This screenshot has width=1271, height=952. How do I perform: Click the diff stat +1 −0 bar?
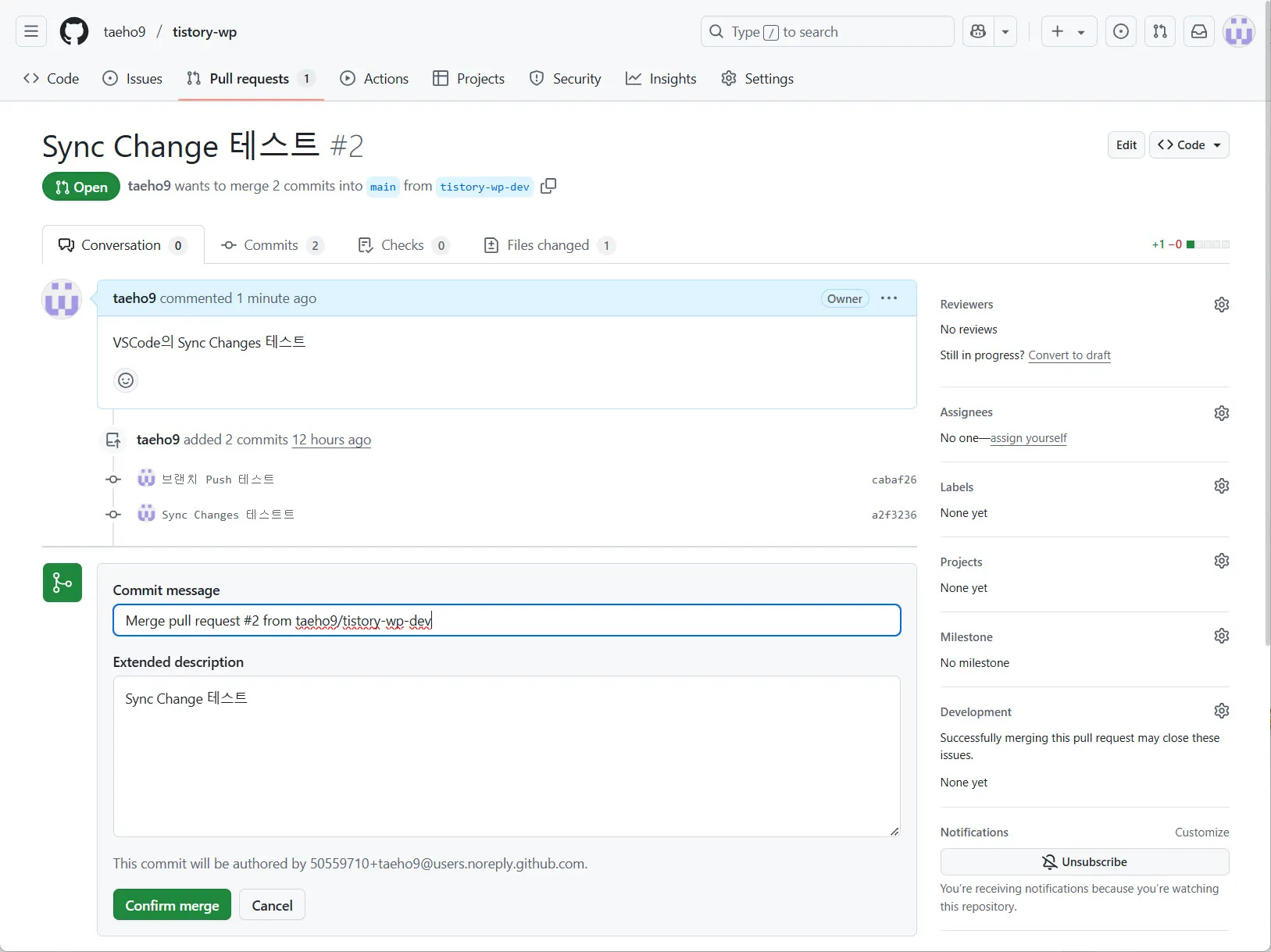pyautogui.click(x=1190, y=244)
